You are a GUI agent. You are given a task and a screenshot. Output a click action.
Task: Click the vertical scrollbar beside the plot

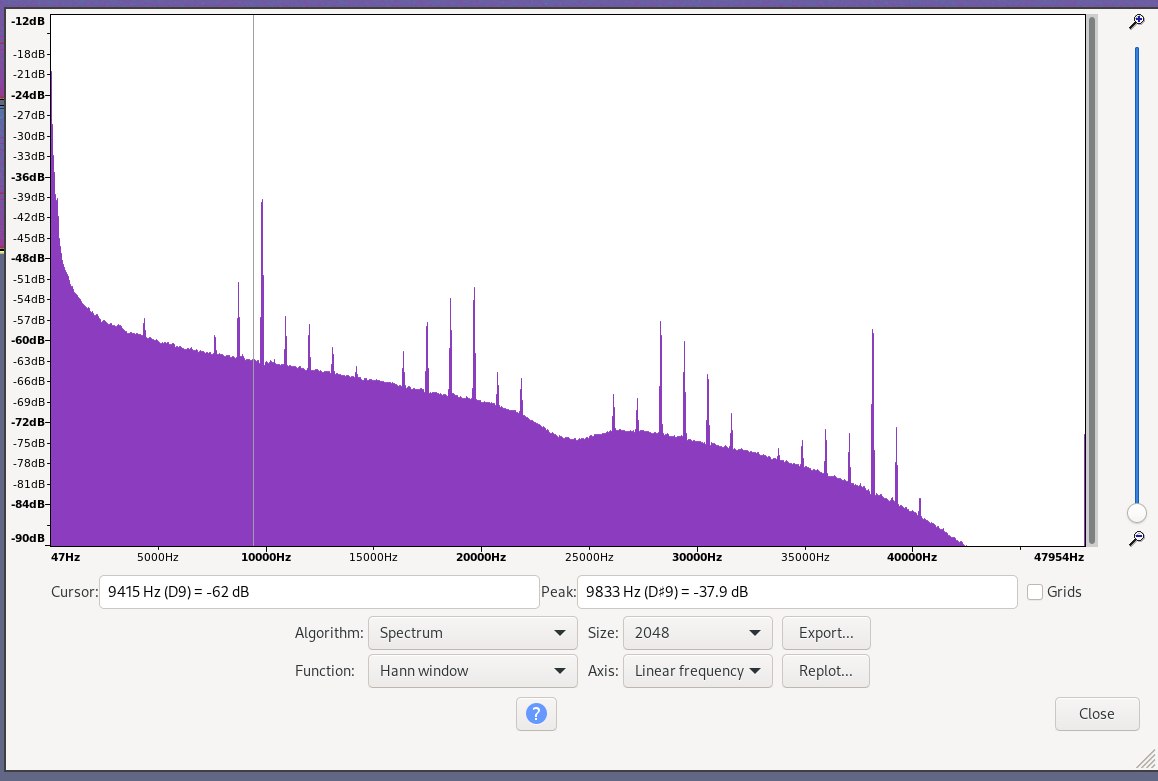[1092, 281]
